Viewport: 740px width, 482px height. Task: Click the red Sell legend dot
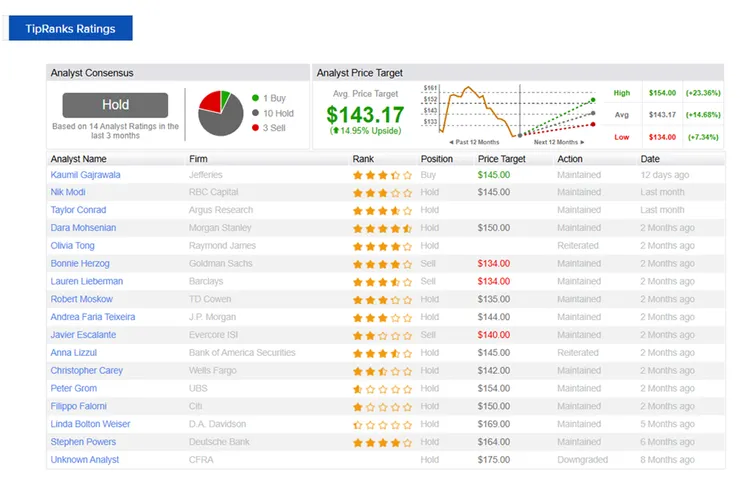click(255, 127)
